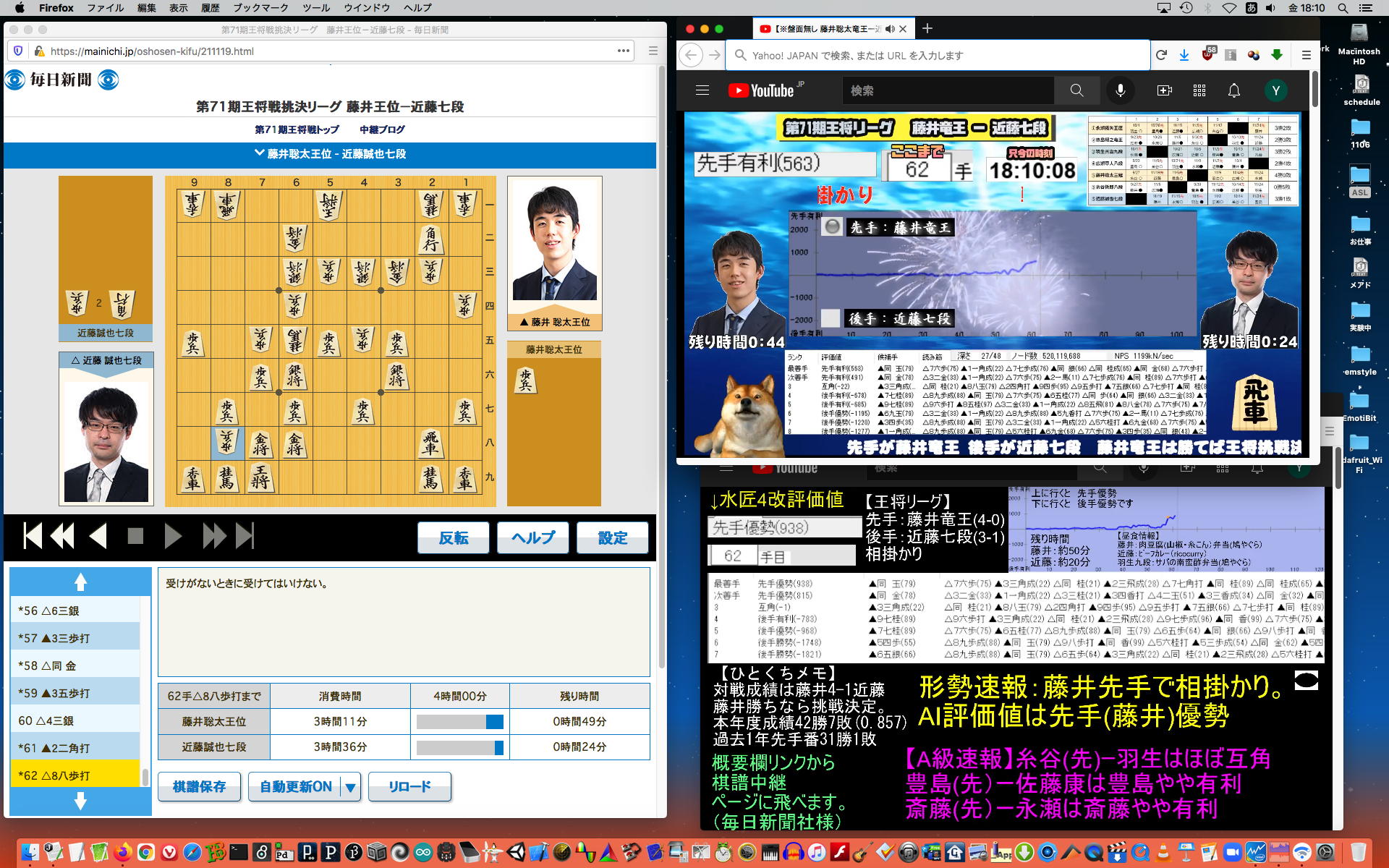Expand the 藤井聡太王位 - 近藤誠也七段 match header
Image resolution: width=1389 pixels, height=868 pixels.
330,154
